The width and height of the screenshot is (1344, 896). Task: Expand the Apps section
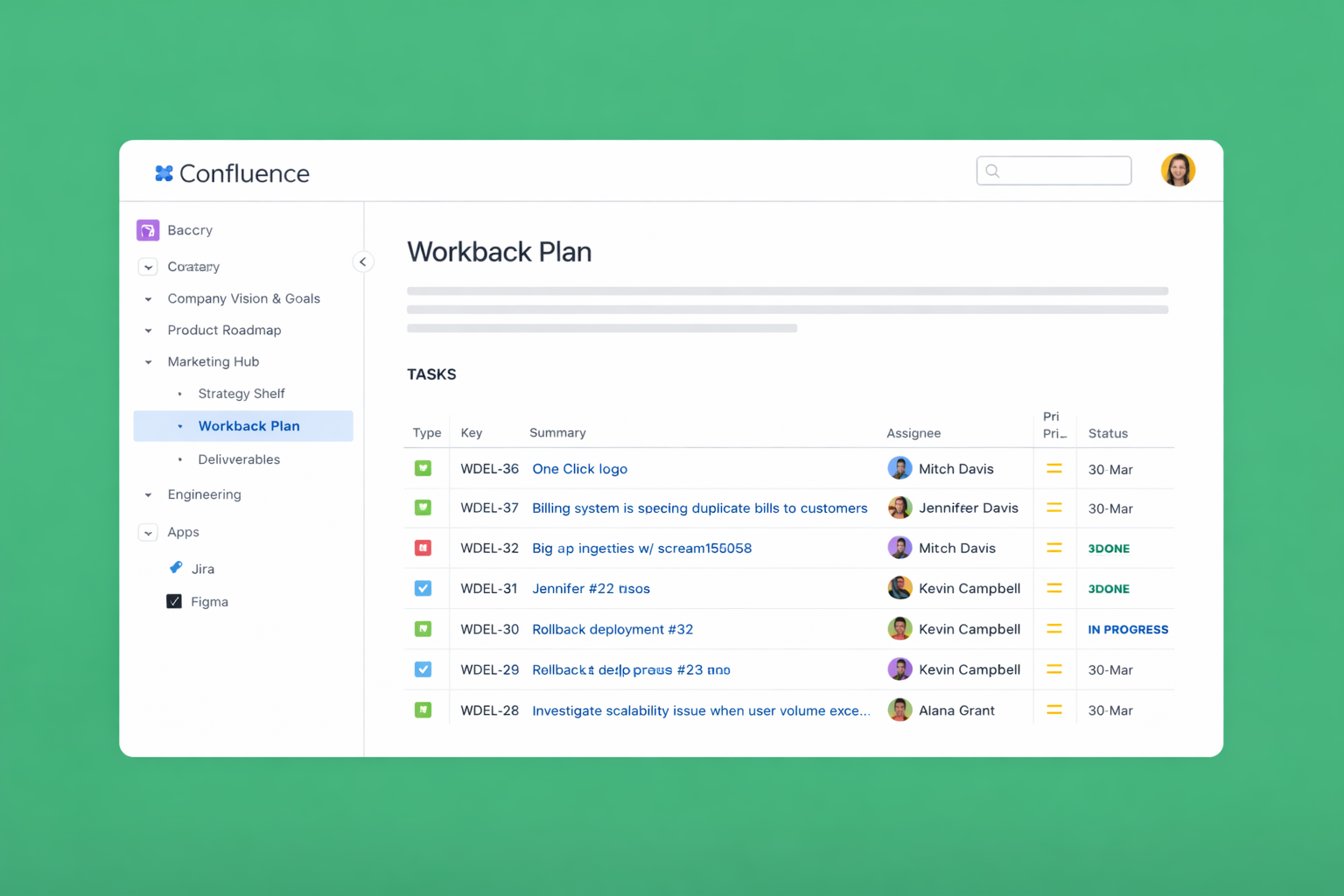[x=147, y=532]
